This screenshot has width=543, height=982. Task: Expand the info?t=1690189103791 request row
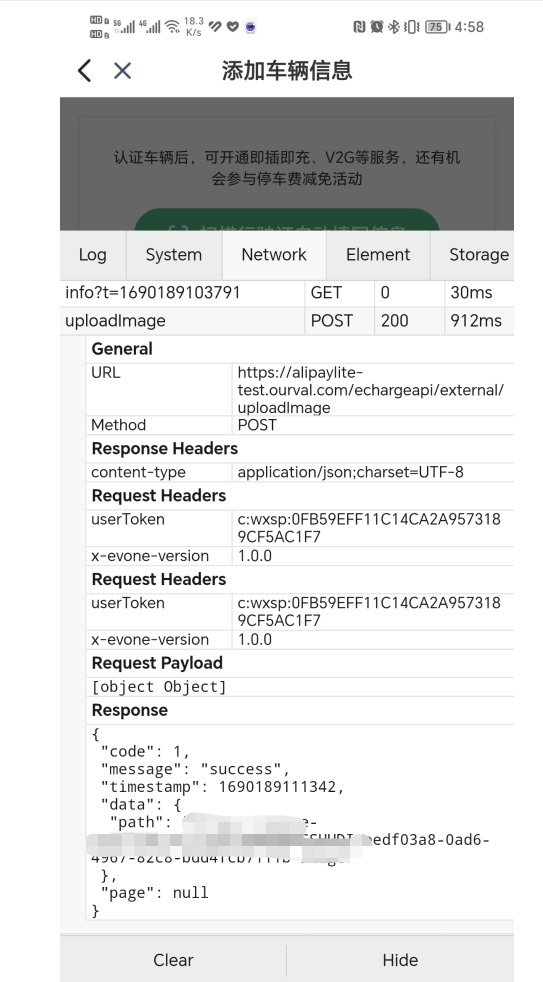[287, 293]
